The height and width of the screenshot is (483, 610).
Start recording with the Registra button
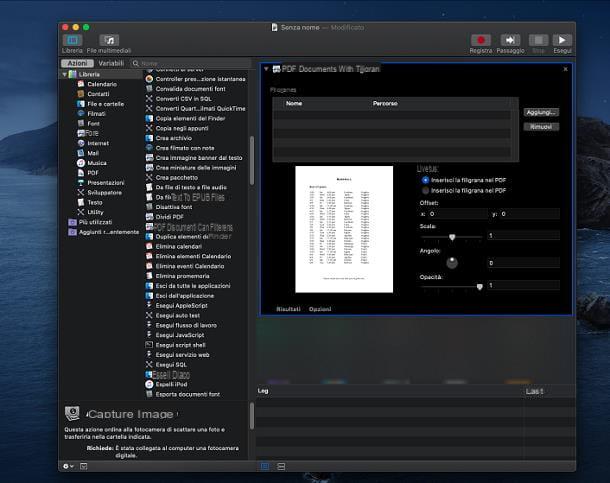coord(481,40)
